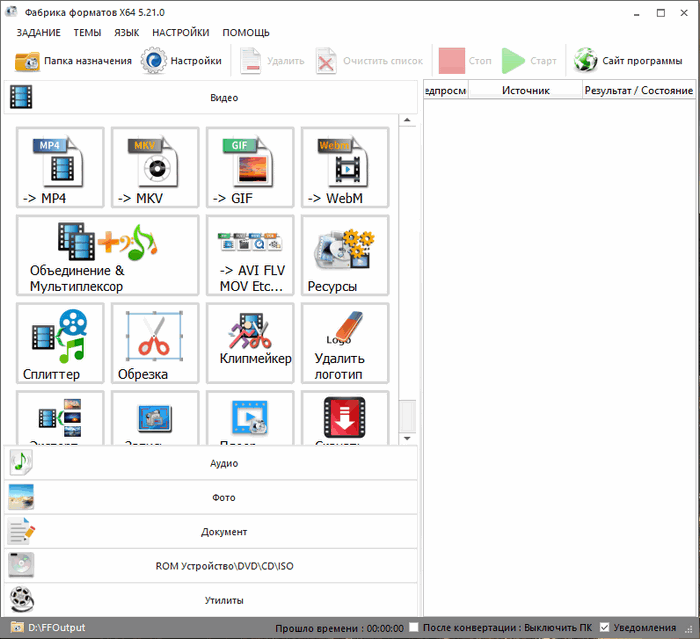Click the Папка назначения folder icon
This screenshot has height=639, width=700.
(27, 61)
